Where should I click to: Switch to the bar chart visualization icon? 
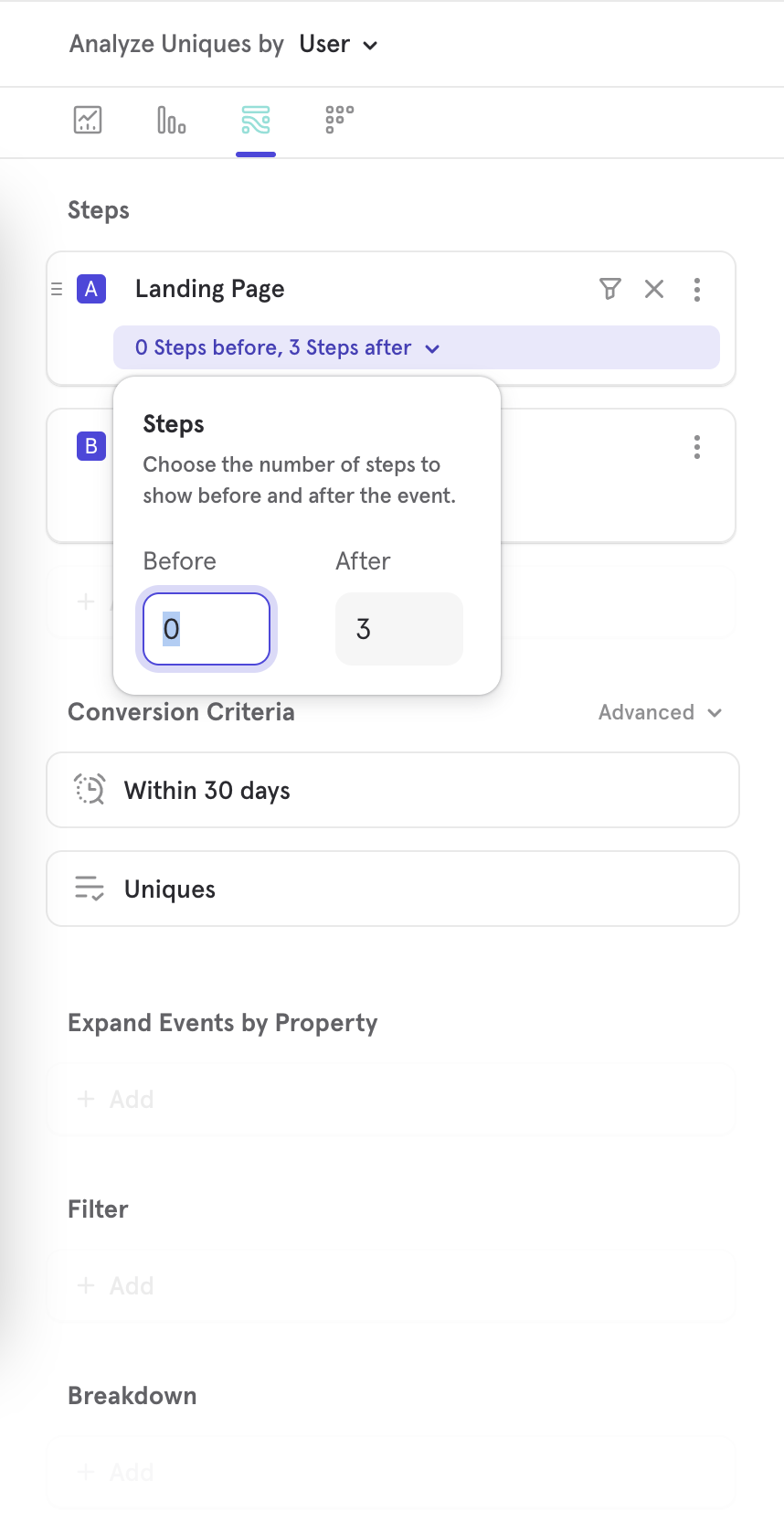coord(170,120)
